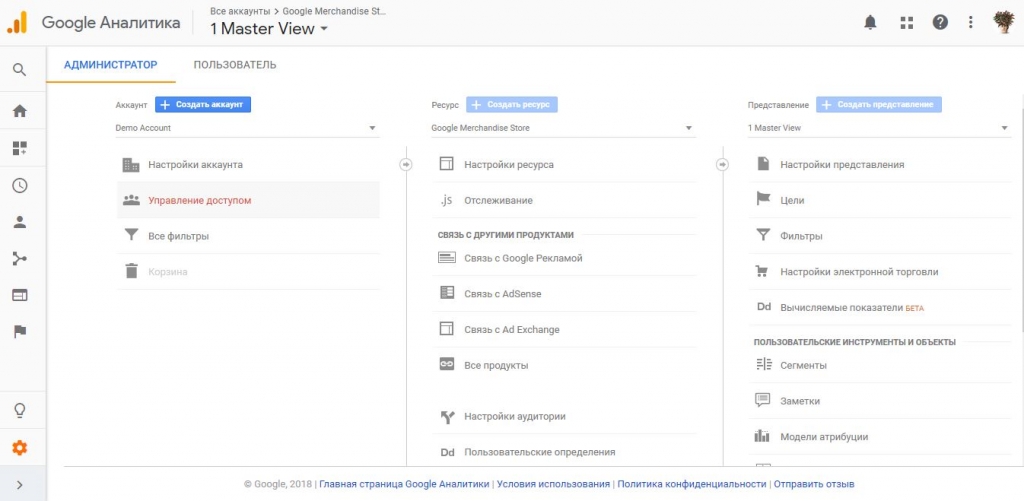Click building icon beside Настройки аккаунта
1024x501 pixels.
pyautogui.click(x=131, y=165)
